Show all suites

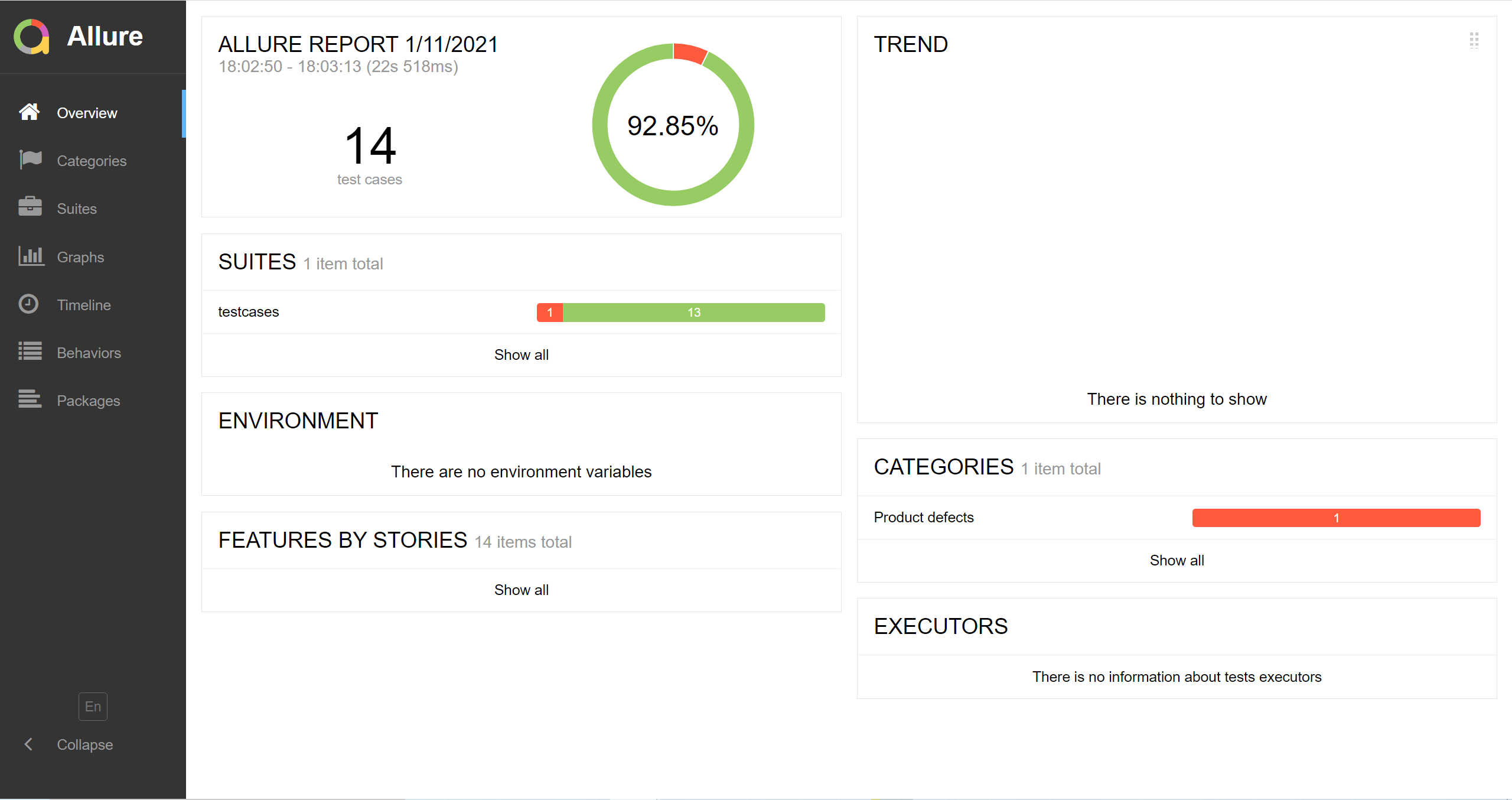click(x=521, y=355)
